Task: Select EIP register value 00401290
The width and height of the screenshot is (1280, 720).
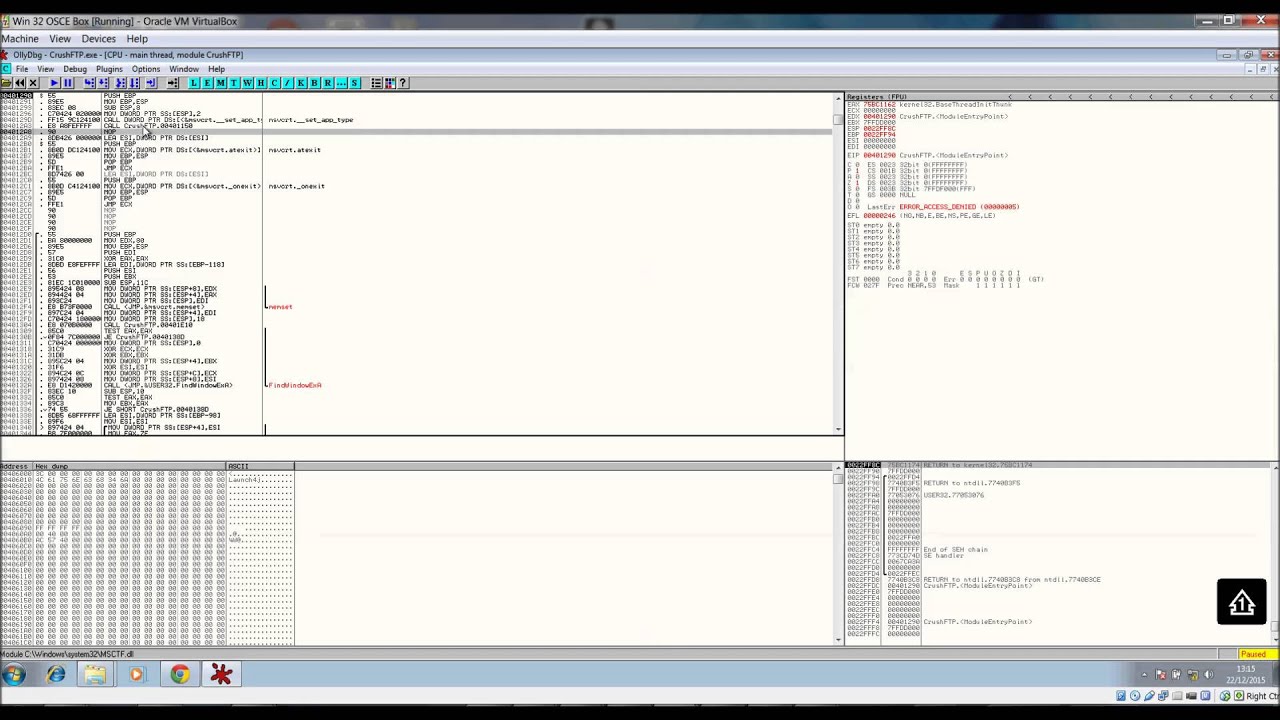Action: click(879, 155)
